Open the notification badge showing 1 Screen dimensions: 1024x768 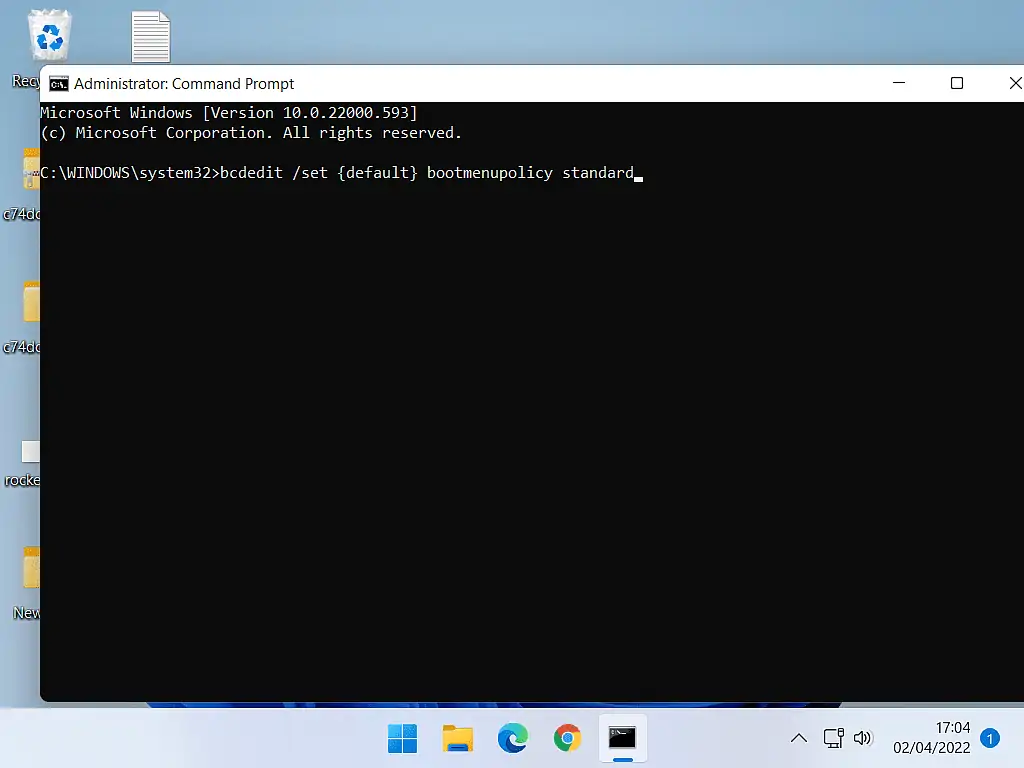tap(989, 739)
